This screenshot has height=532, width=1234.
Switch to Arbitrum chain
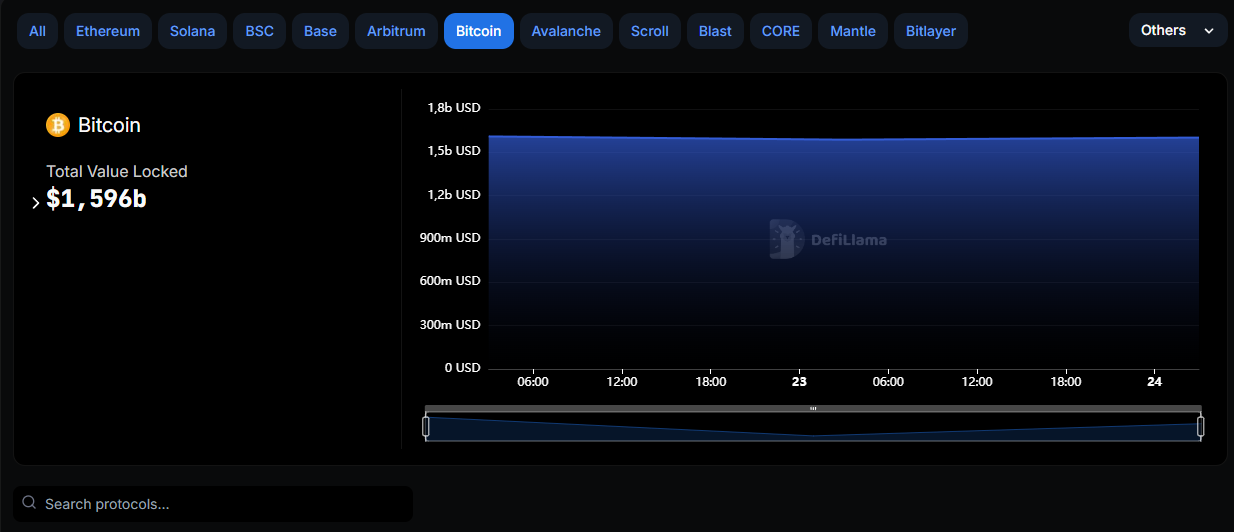coord(395,31)
